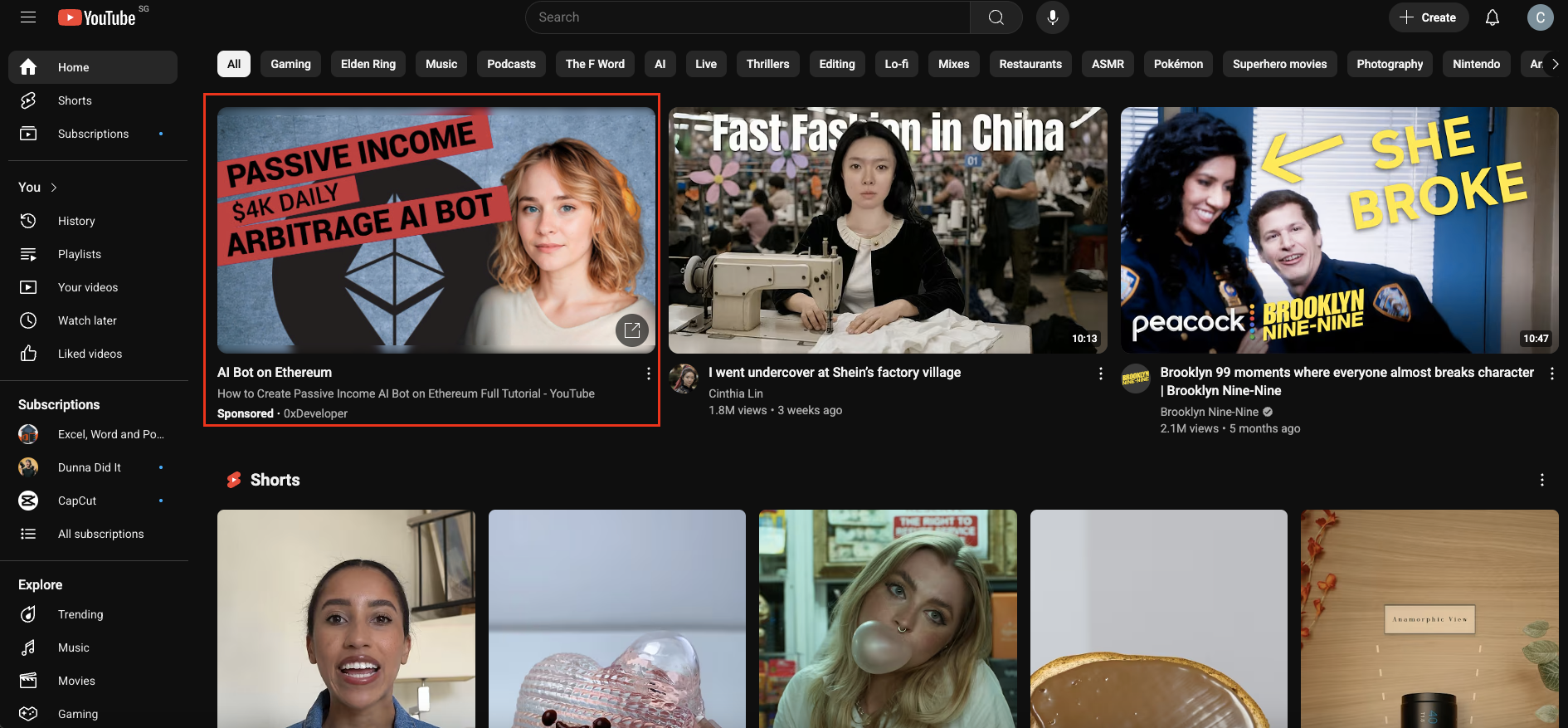Open 'I went undercover at Shein's' title
Image resolution: width=1568 pixels, height=728 pixels.
(x=835, y=373)
